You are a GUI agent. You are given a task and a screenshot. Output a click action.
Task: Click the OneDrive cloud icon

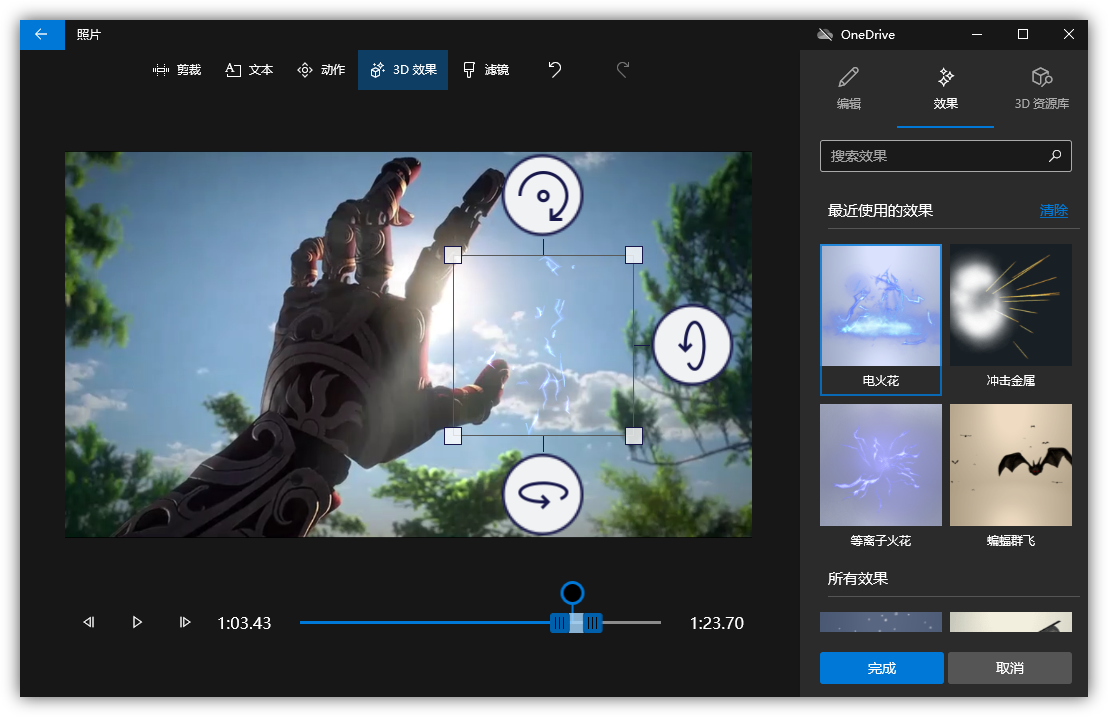pos(825,35)
